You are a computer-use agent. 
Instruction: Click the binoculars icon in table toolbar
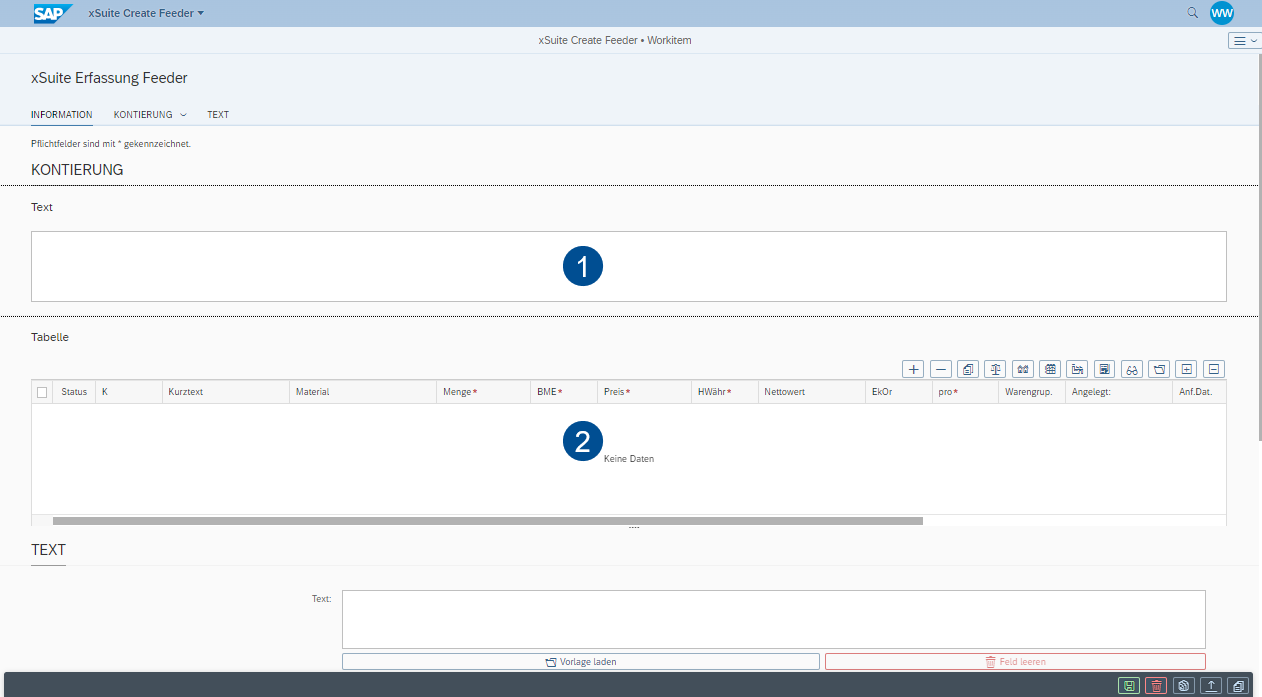[x=1132, y=369]
